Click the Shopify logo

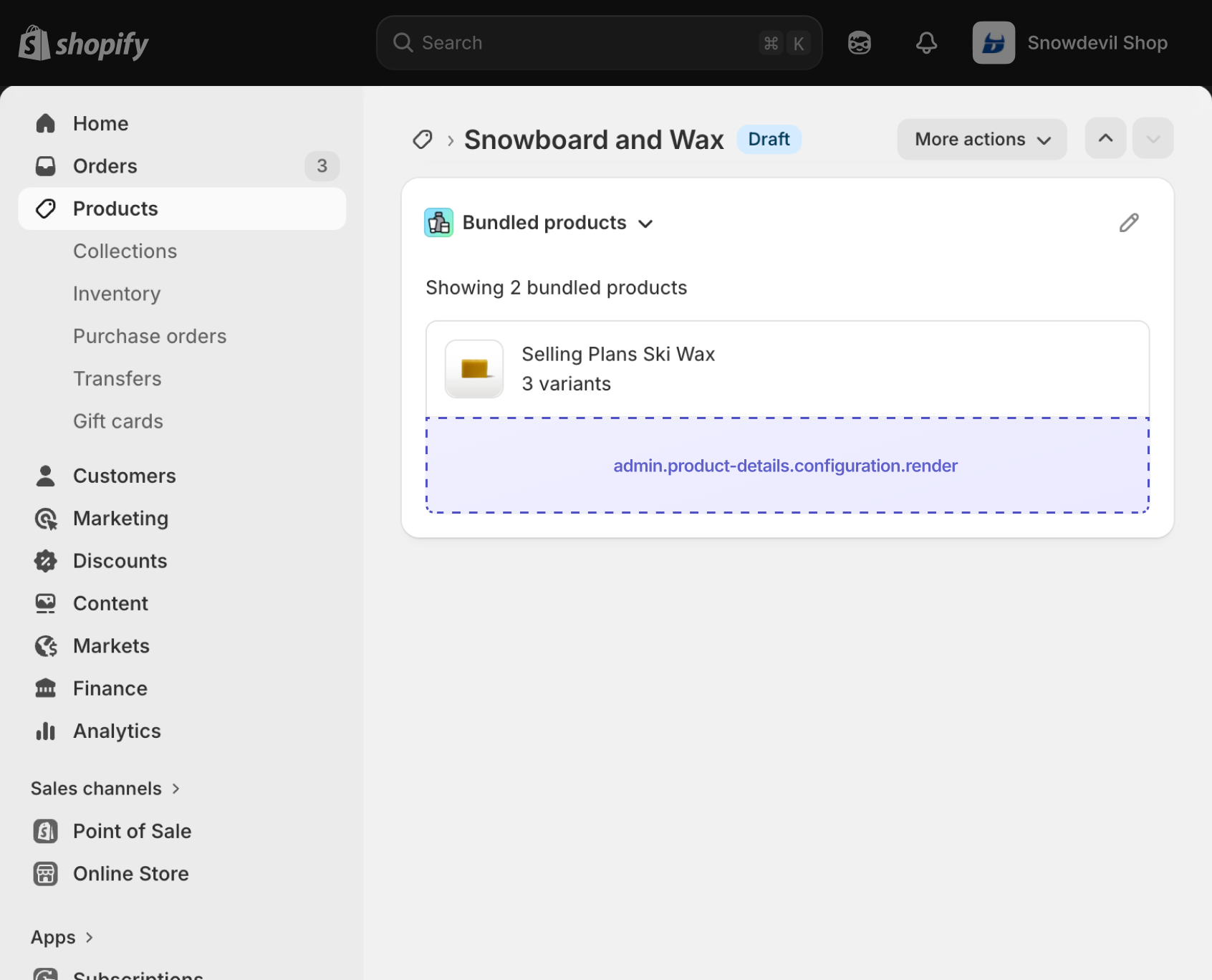tap(83, 43)
